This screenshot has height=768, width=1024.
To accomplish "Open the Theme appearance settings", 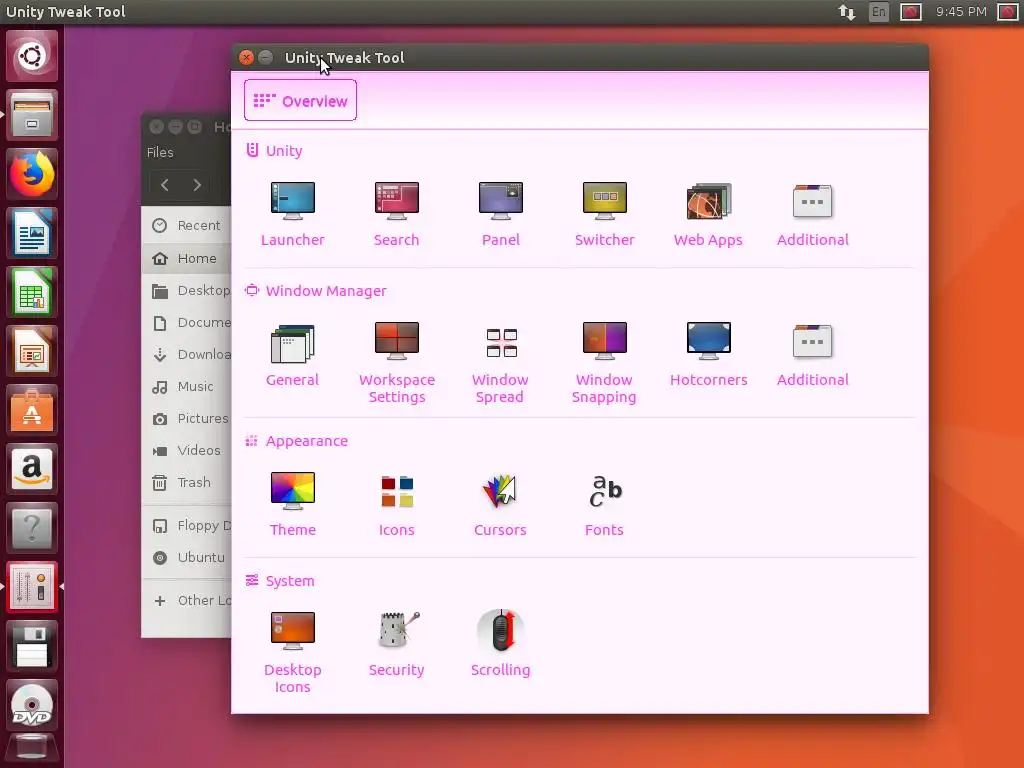I will [293, 504].
